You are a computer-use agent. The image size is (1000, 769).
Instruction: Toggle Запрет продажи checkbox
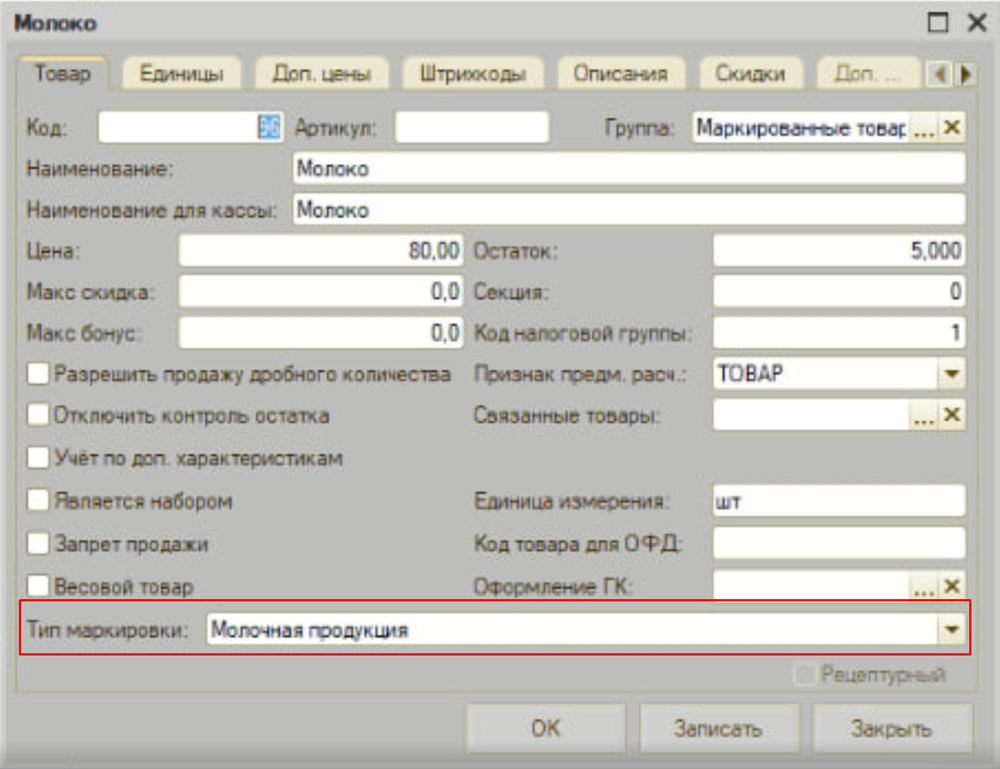tap(38, 544)
